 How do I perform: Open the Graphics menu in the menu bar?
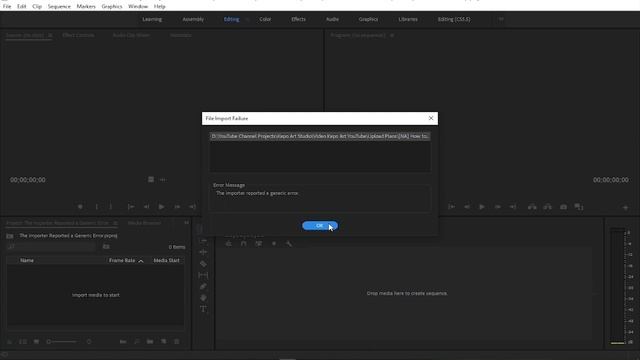[112, 7]
